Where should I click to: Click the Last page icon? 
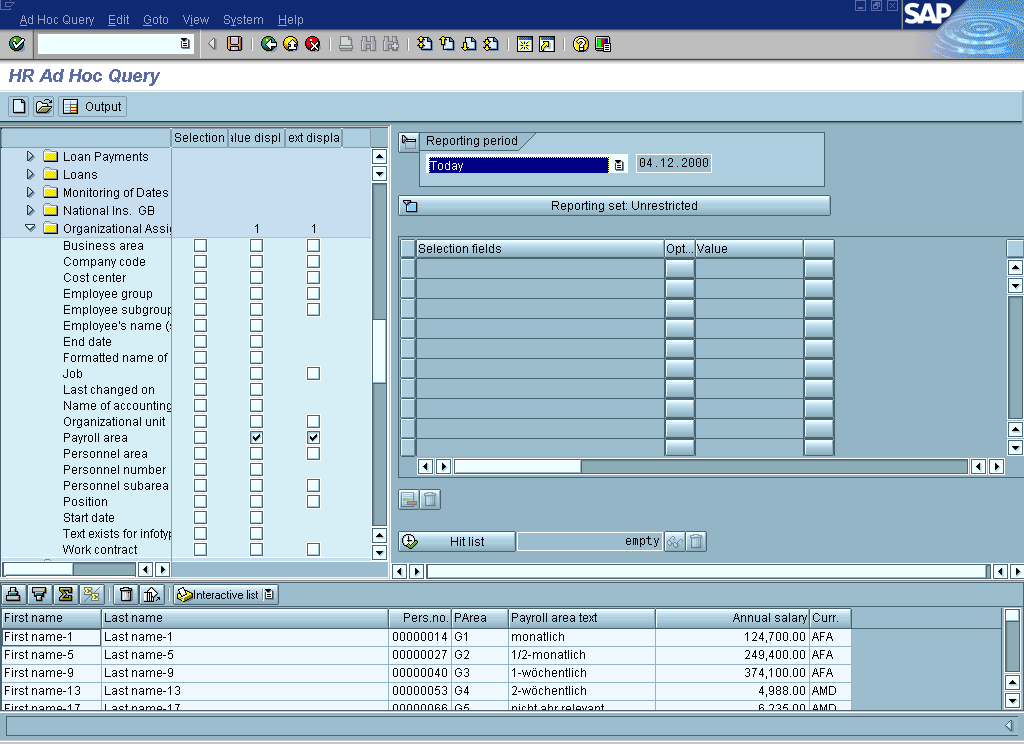[x=491, y=44]
